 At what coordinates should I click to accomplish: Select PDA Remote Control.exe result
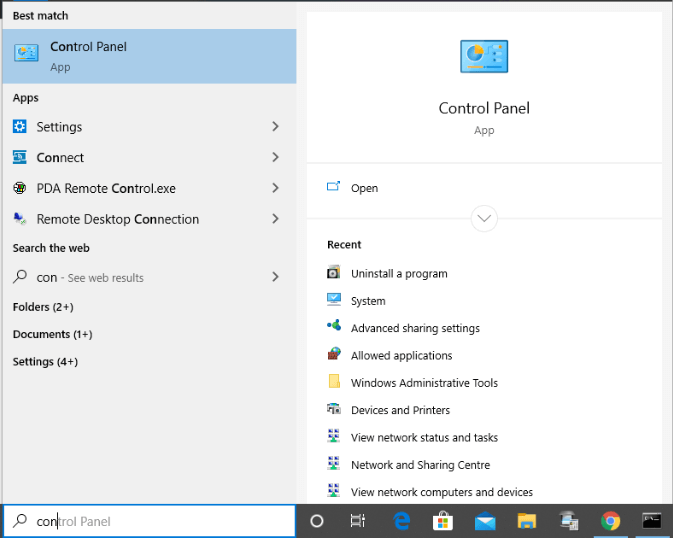tap(149, 188)
